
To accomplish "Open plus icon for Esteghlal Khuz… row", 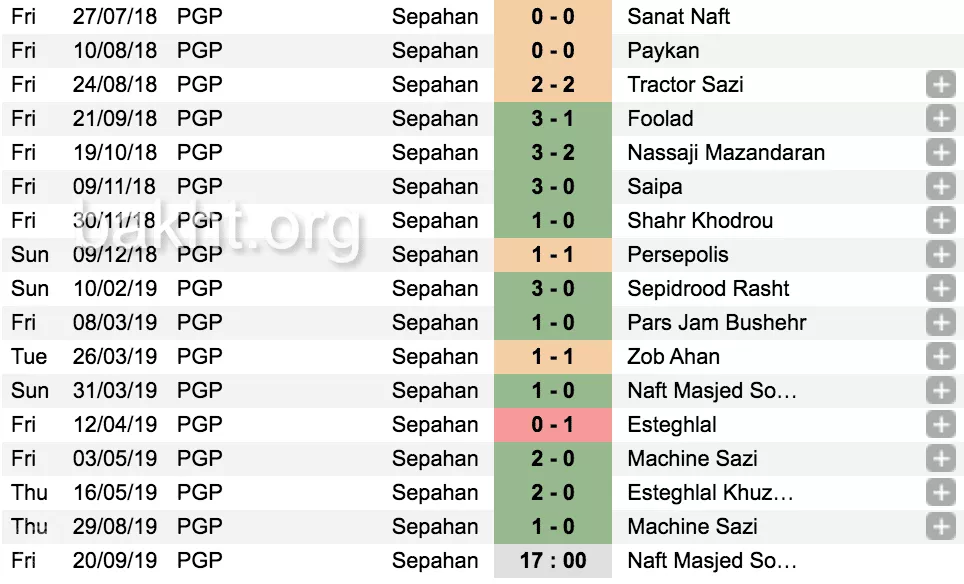I will (x=940, y=493).
